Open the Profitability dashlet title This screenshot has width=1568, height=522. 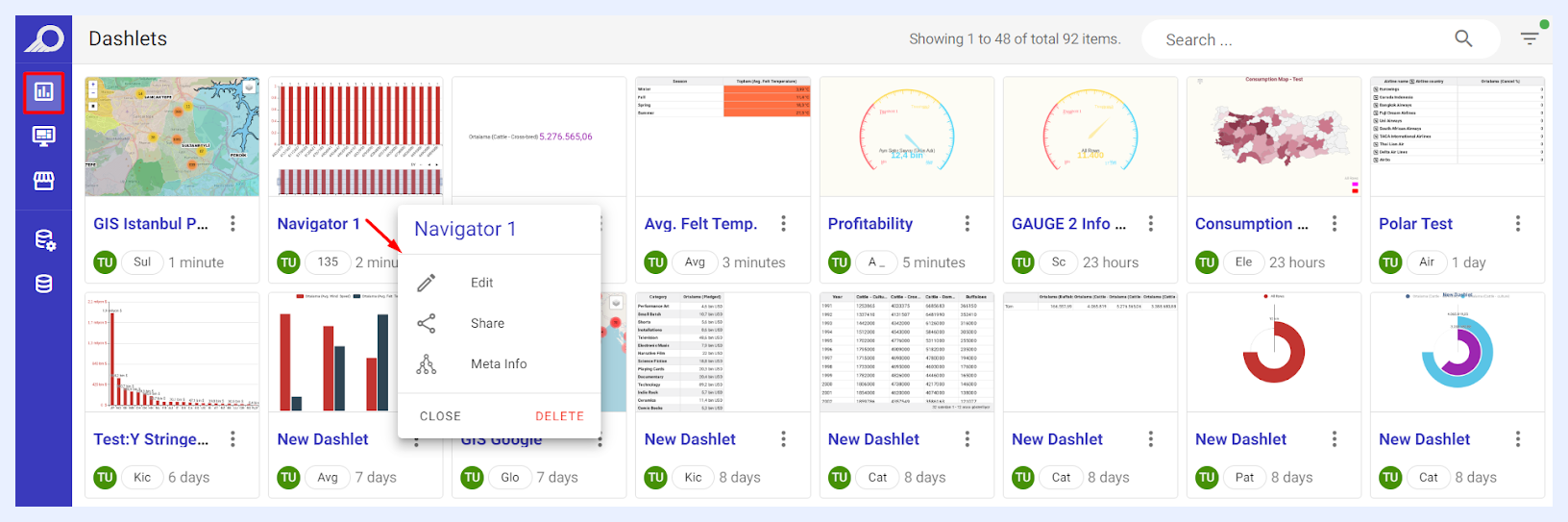point(870,224)
